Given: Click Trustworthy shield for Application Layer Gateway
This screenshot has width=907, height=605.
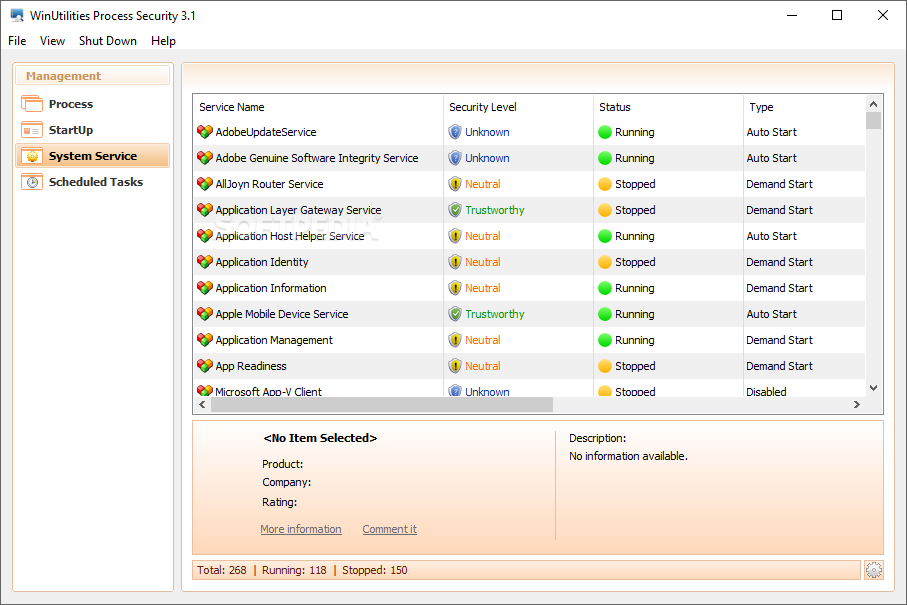Looking at the screenshot, I should point(455,210).
